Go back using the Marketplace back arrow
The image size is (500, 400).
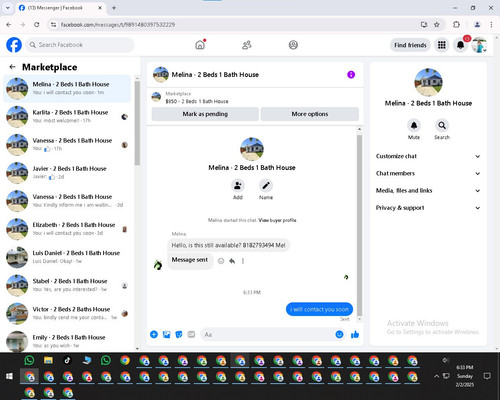coord(12,67)
